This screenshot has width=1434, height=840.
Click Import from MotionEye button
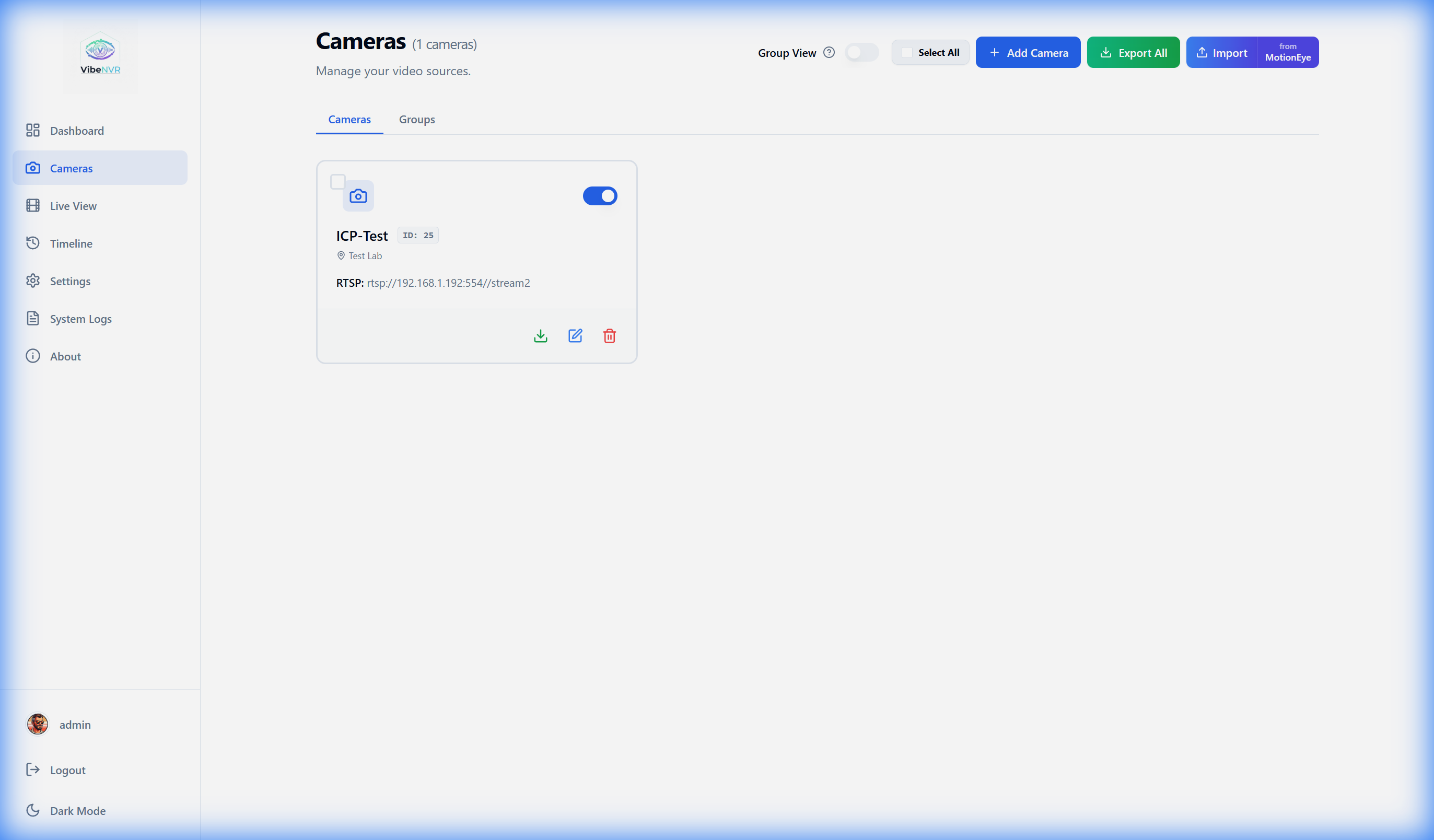[x=1287, y=52]
